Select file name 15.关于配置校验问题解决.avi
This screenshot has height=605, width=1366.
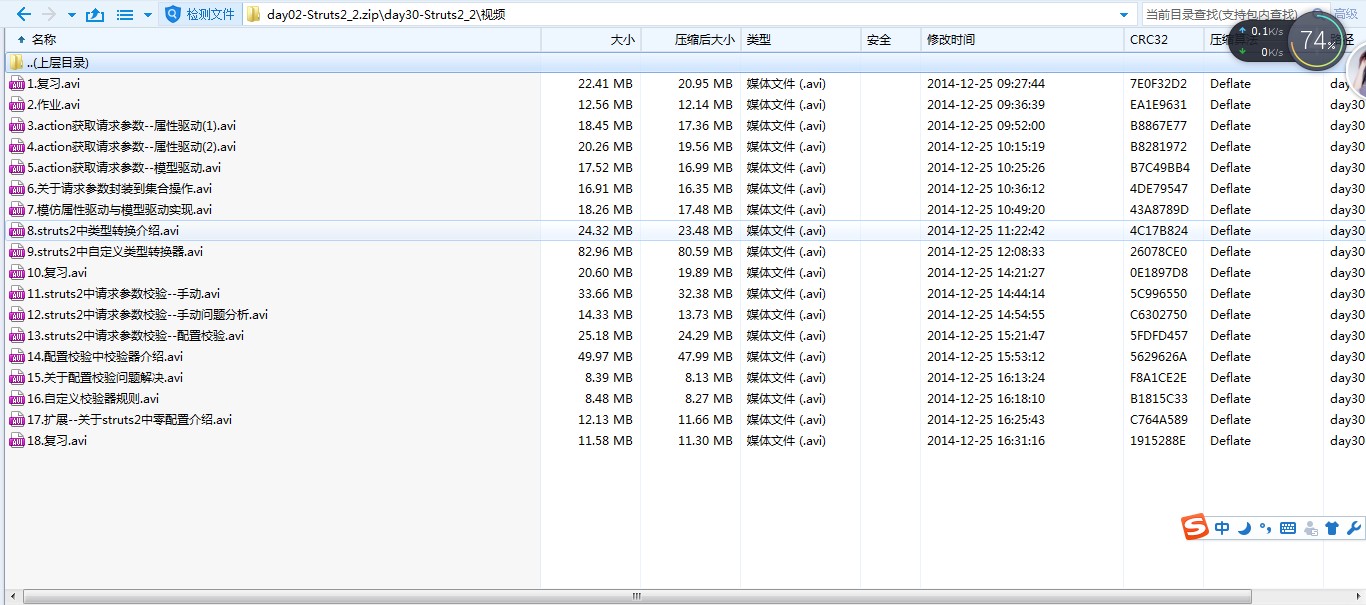coord(105,377)
